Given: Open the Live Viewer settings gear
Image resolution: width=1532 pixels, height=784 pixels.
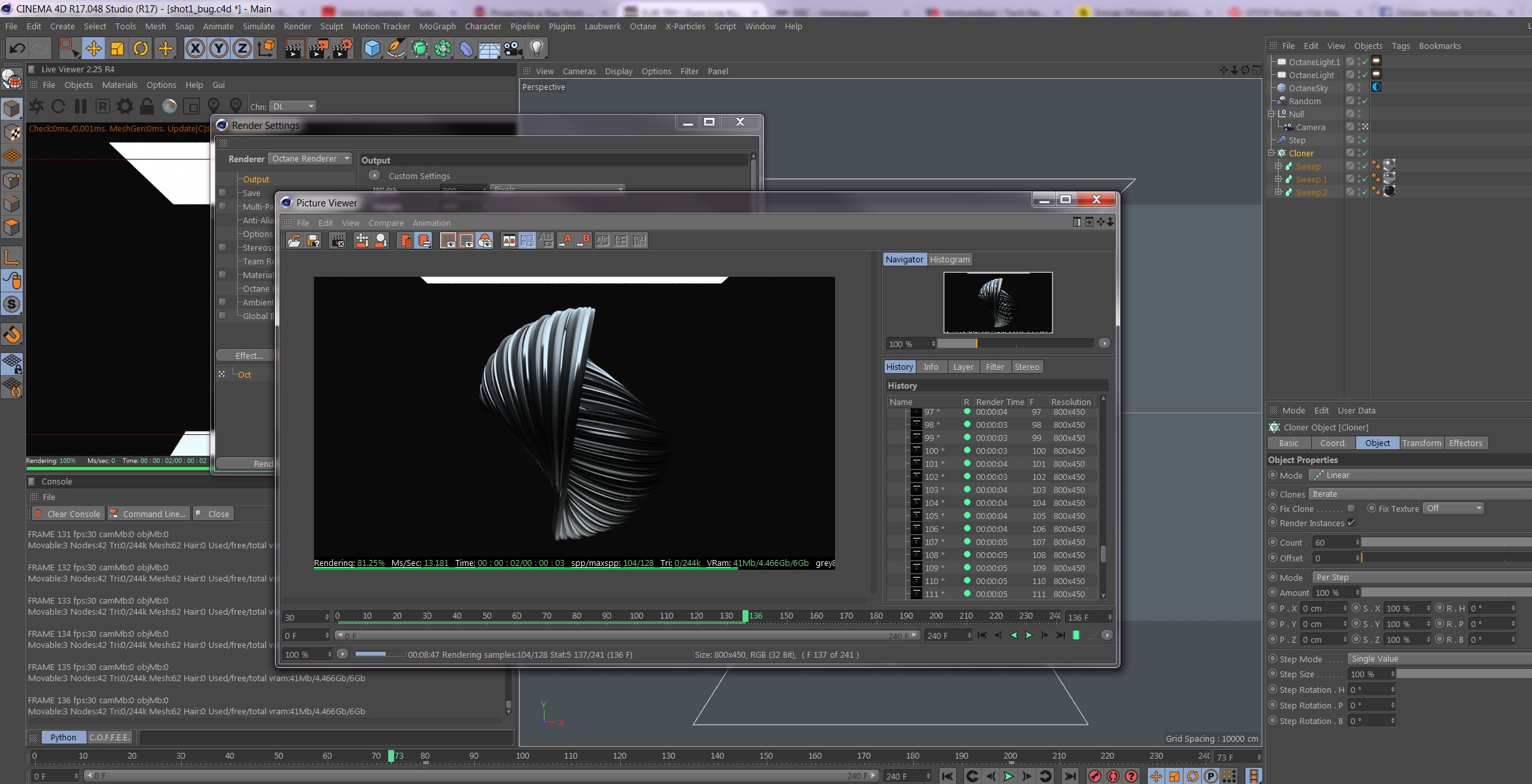Looking at the screenshot, I should click(125, 106).
